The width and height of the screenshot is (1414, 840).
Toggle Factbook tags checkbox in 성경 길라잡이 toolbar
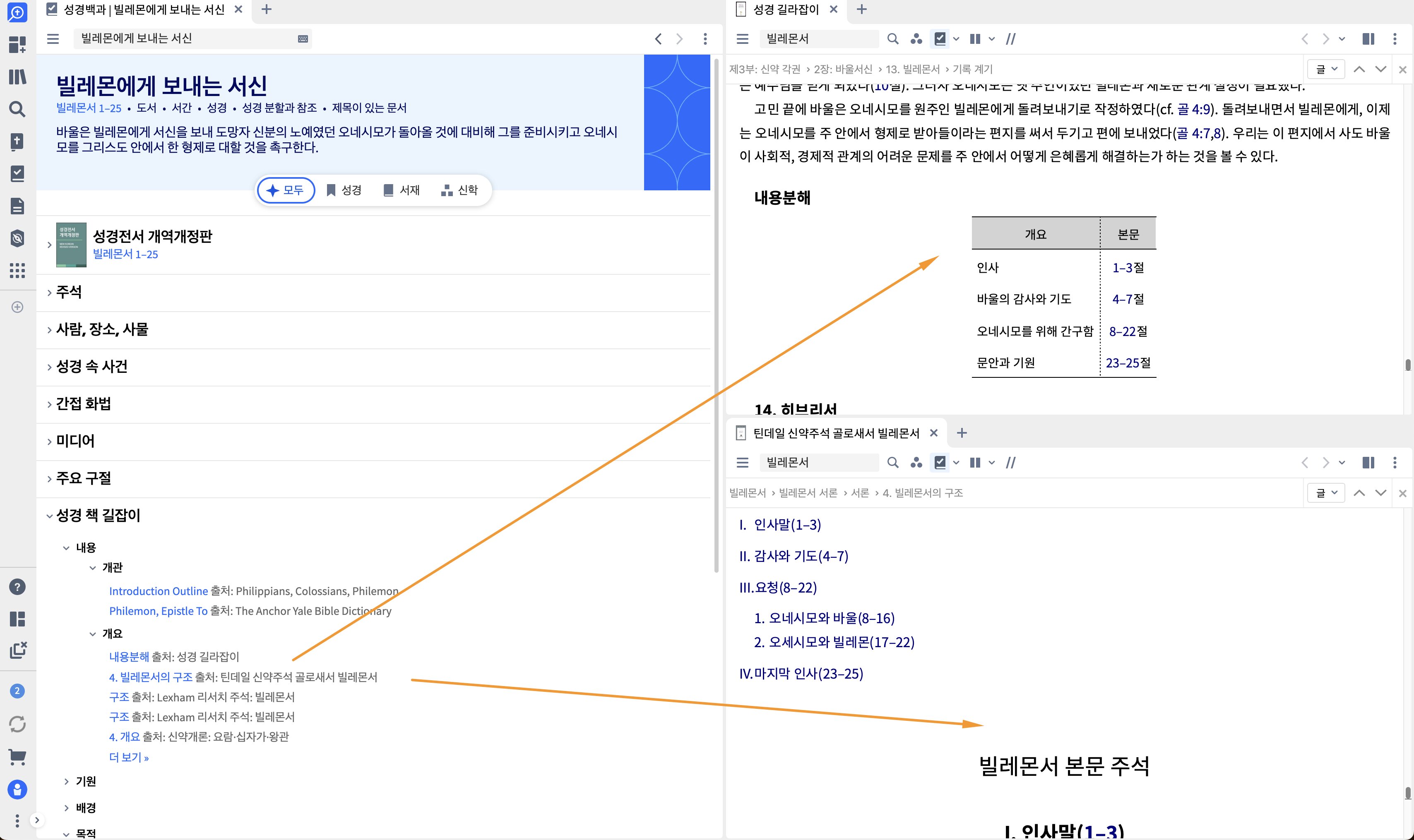tap(940, 38)
